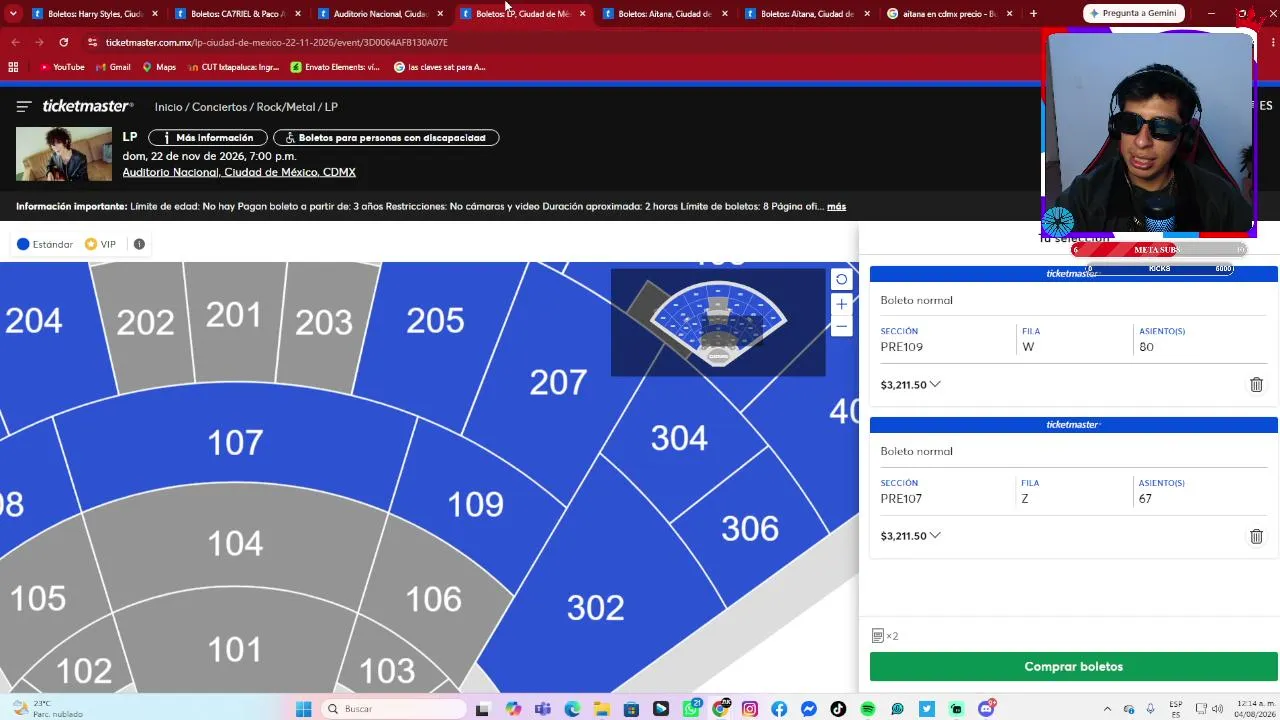This screenshot has width=1280, height=720.
Task: Zoom in on the seat map
Action: (841, 304)
